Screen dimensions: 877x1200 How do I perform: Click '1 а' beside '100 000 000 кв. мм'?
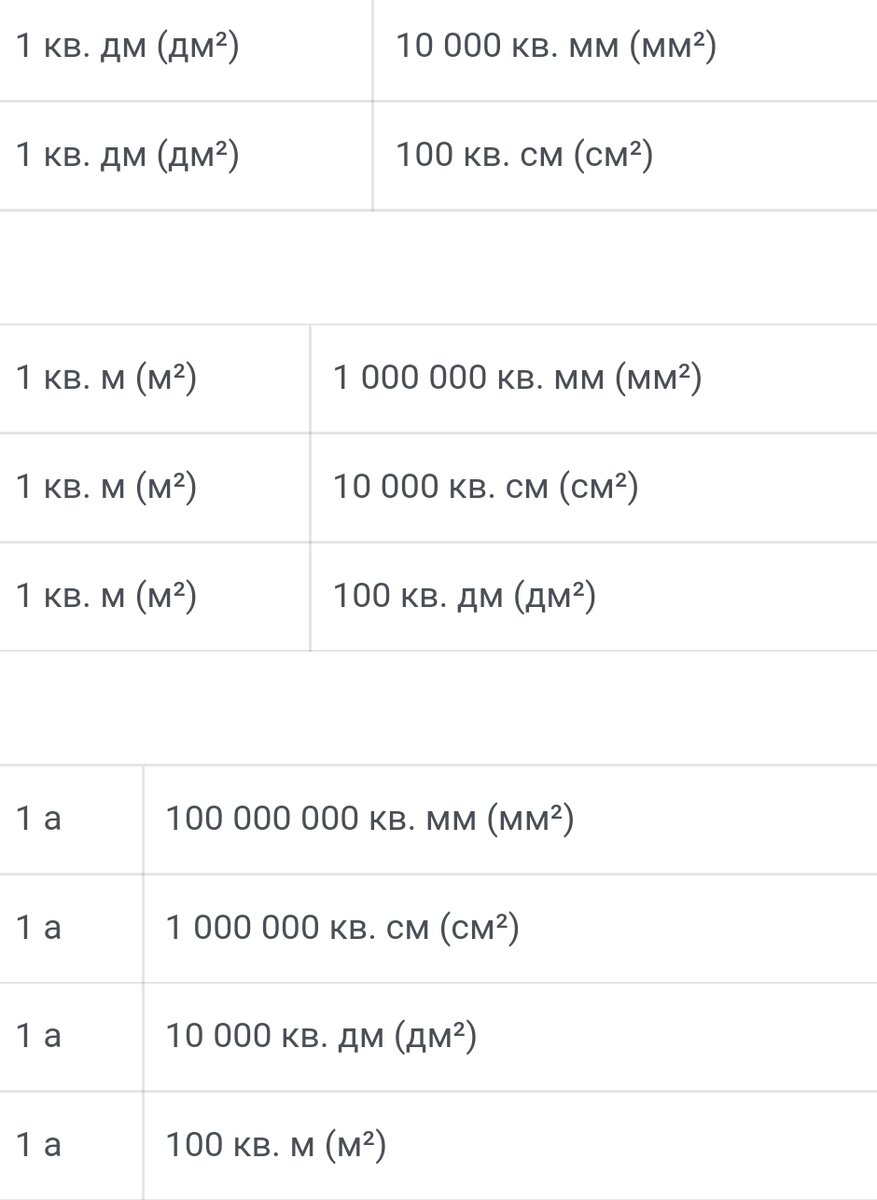click(x=39, y=820)
